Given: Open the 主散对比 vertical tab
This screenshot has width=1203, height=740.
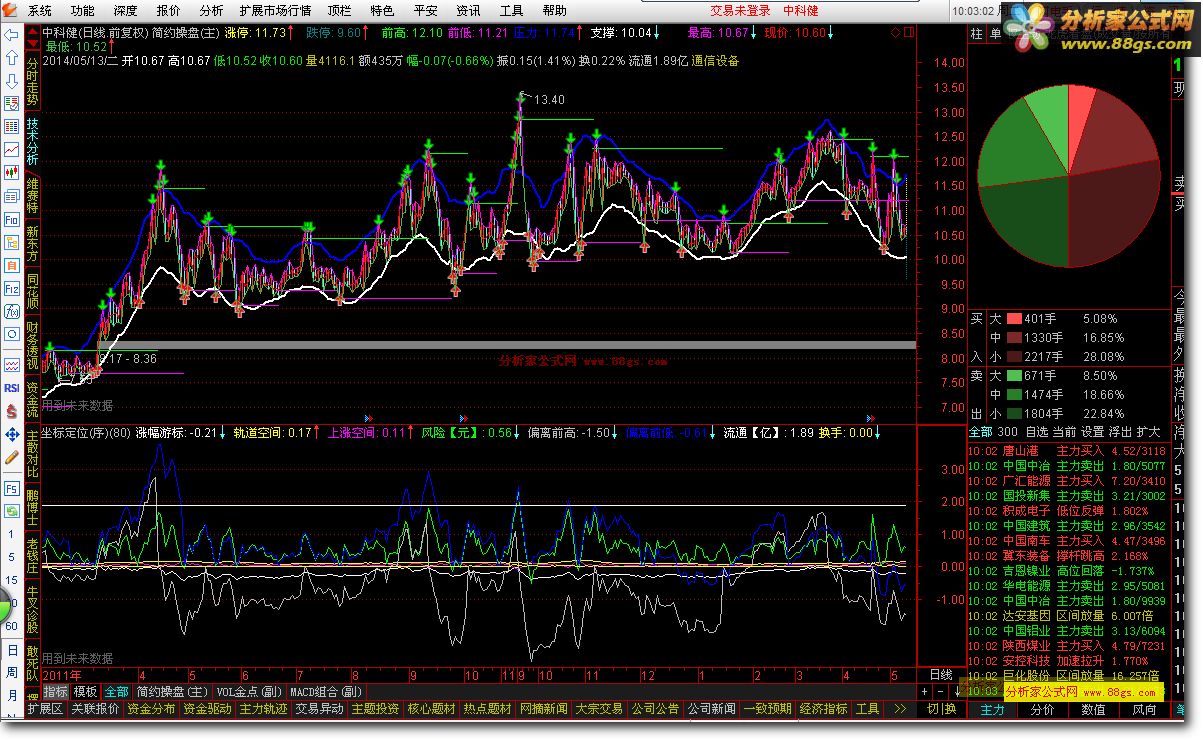Looking at the screenshot, I should click(x=32, y=455).
